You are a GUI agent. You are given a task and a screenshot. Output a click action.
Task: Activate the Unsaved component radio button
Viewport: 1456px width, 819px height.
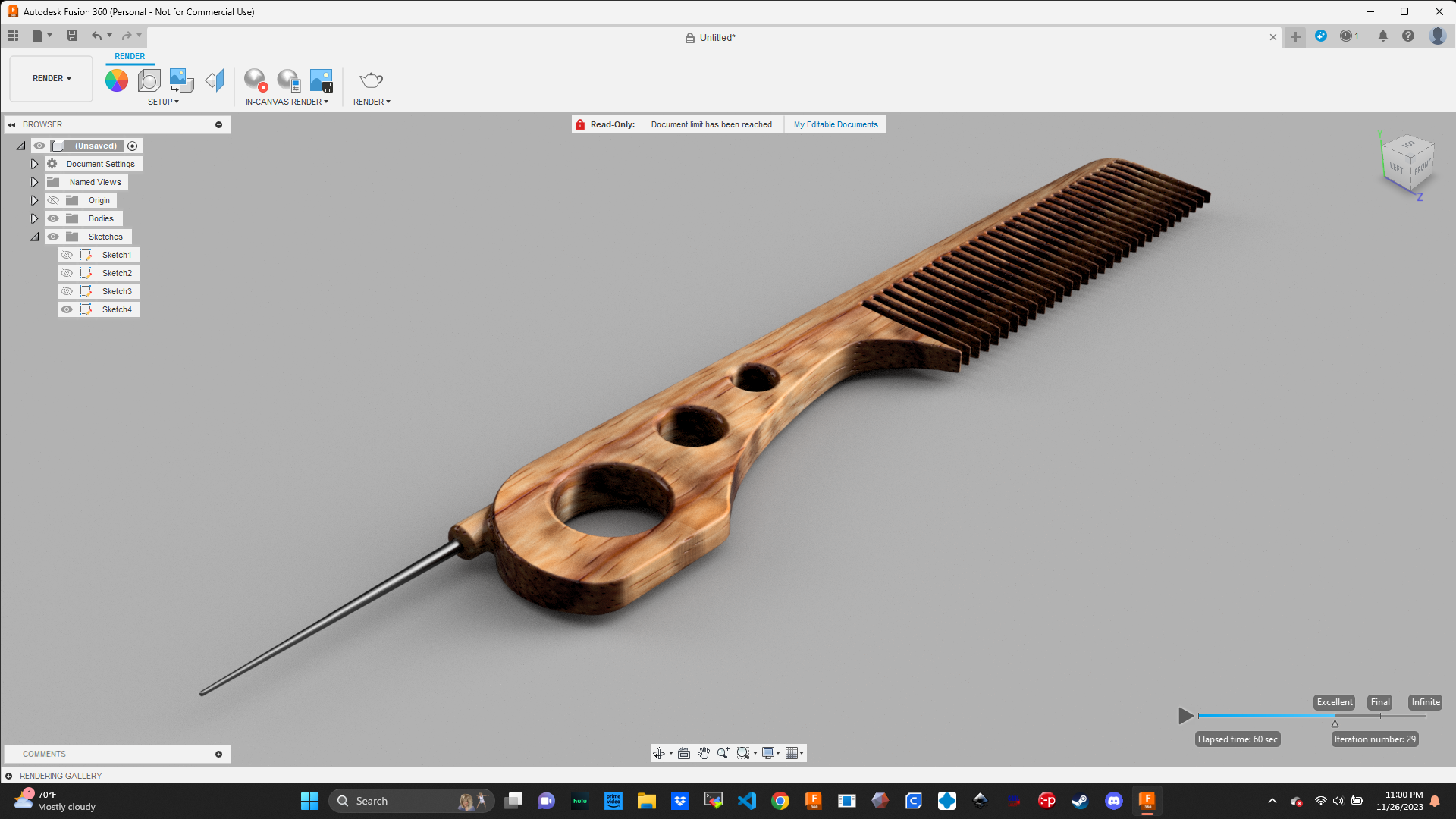133,146
